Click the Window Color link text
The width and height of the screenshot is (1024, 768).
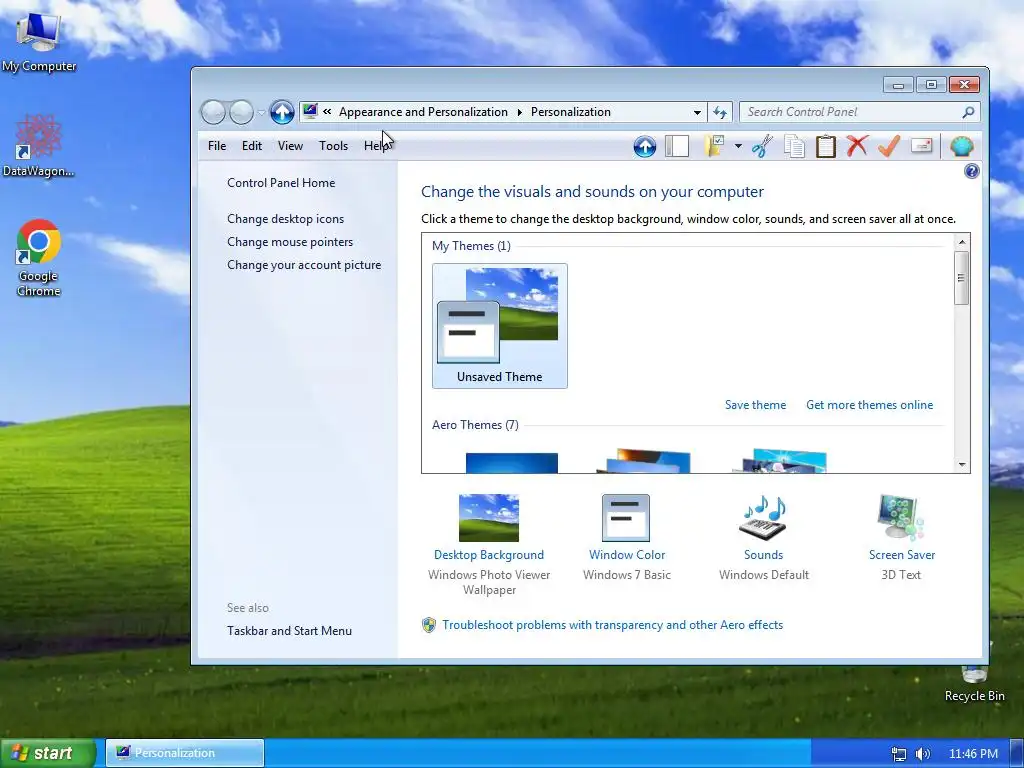(627, 555)
